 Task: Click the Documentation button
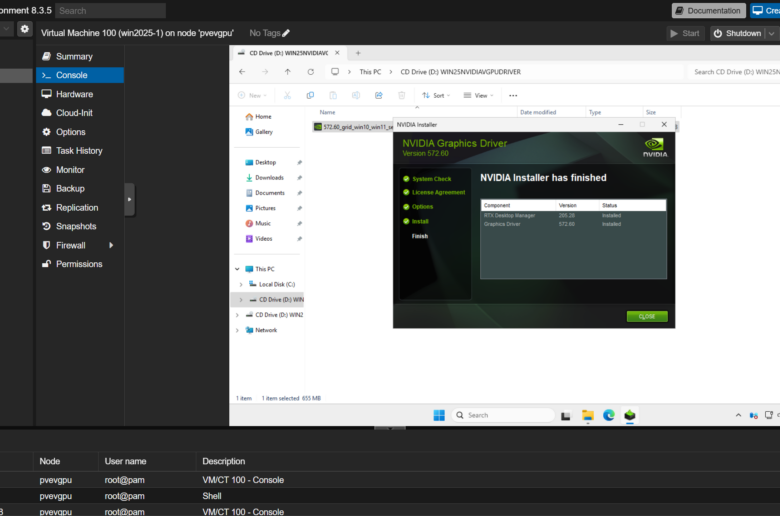[x=708, y=10]
